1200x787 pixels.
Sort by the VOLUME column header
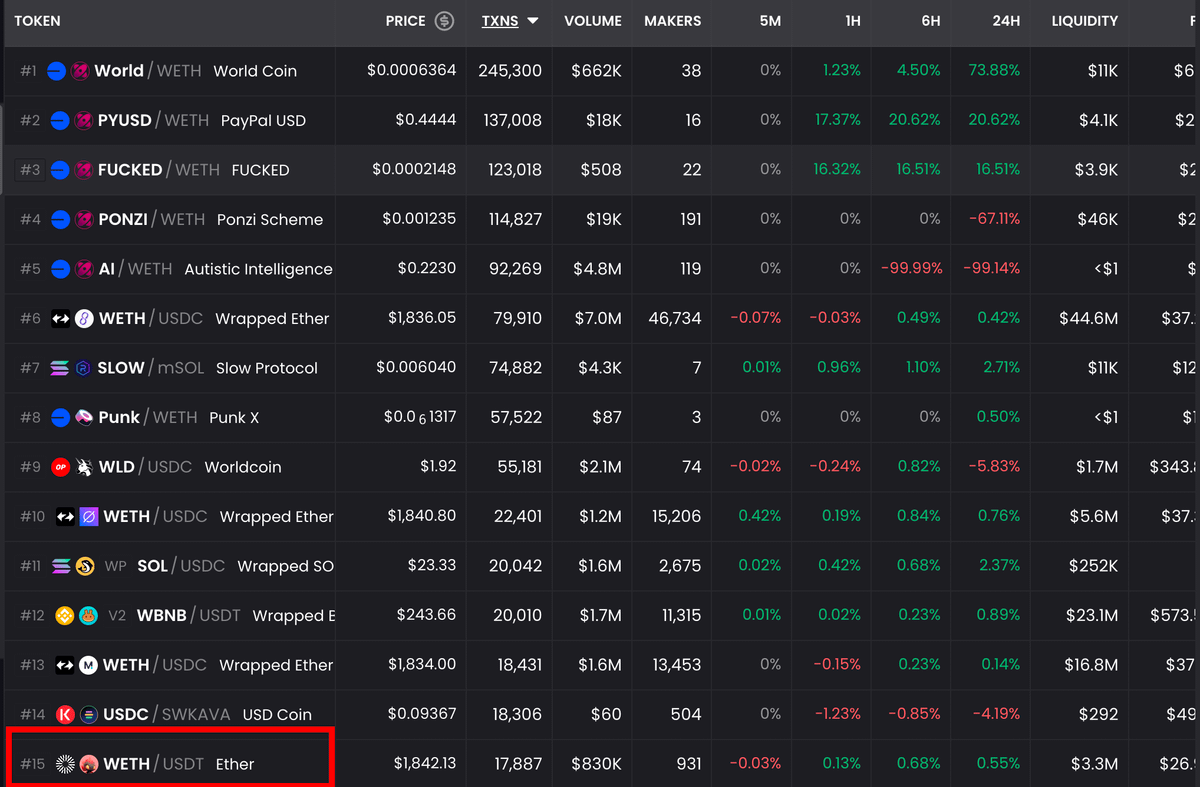pos(593,21)
